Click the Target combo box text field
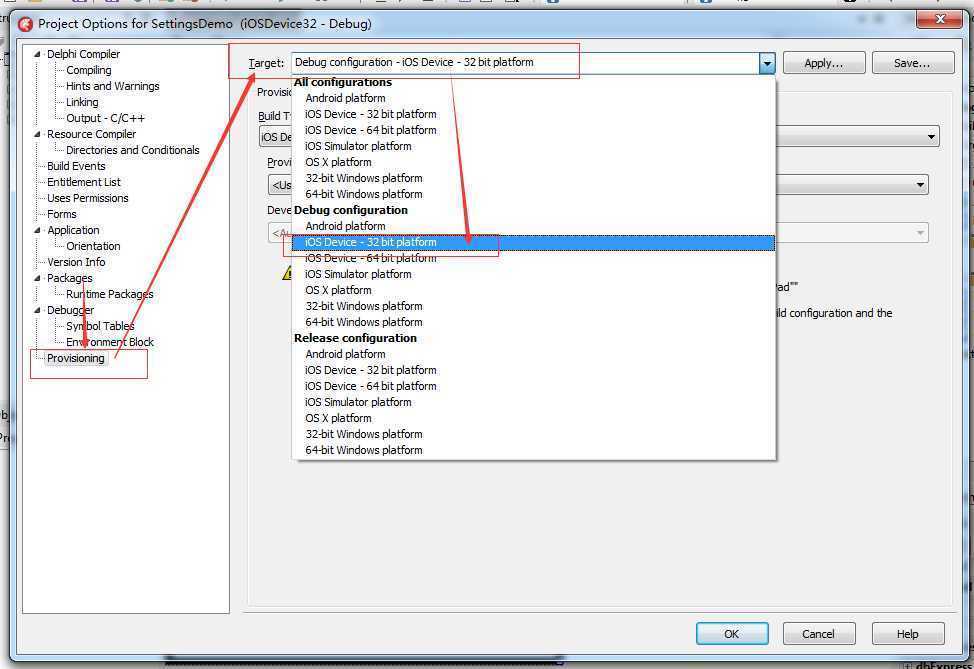 525,63
